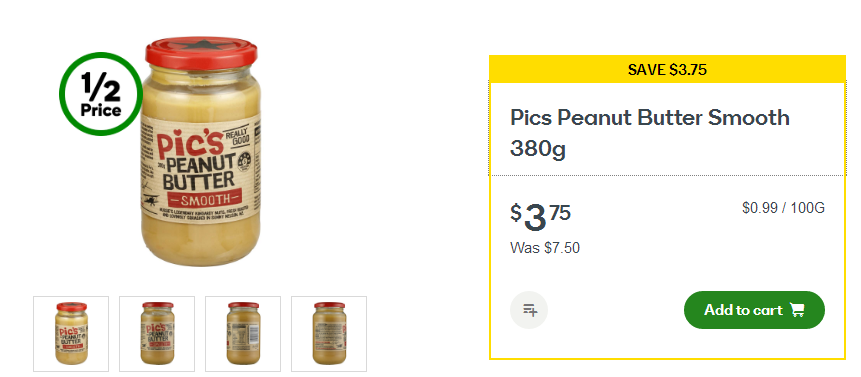The height and width of the screenshot is (377, 861).
Task: Click PEANUT BUTTER text on the main jar label
Action: pyautogui.click(x=201, y=171)
